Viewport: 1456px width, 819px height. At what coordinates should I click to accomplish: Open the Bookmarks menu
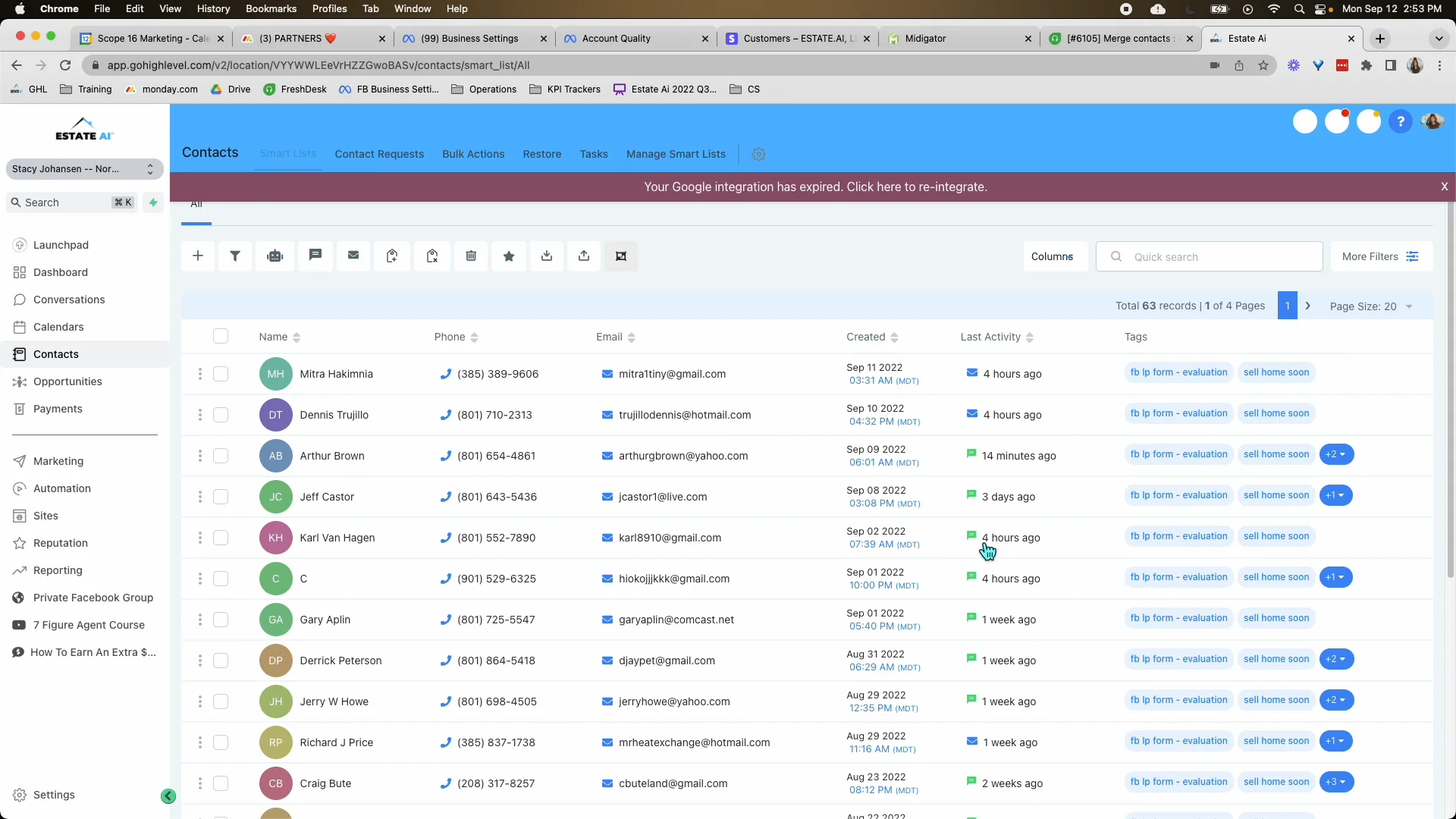pyautogui.click(x=271, y=8)
